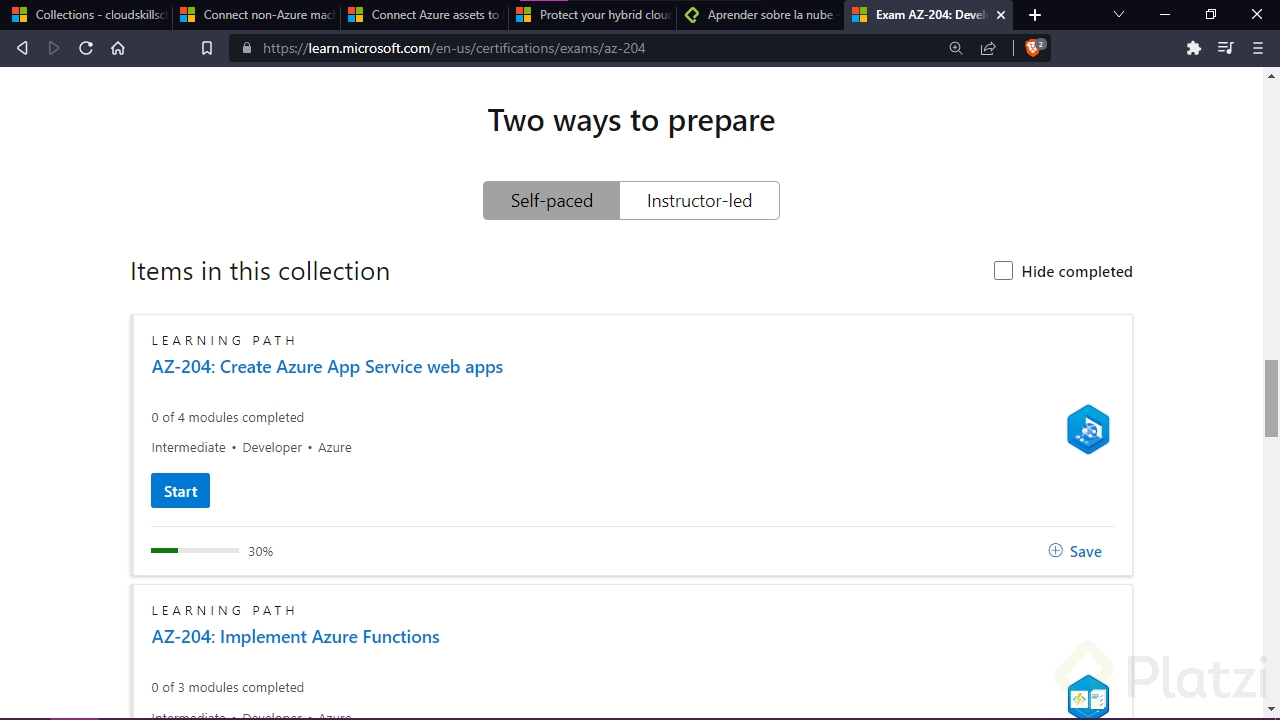Viewport: 1280px width, 720px height.
Task: Enable the Hide completed checkbox
Action: click(1003, 271)
